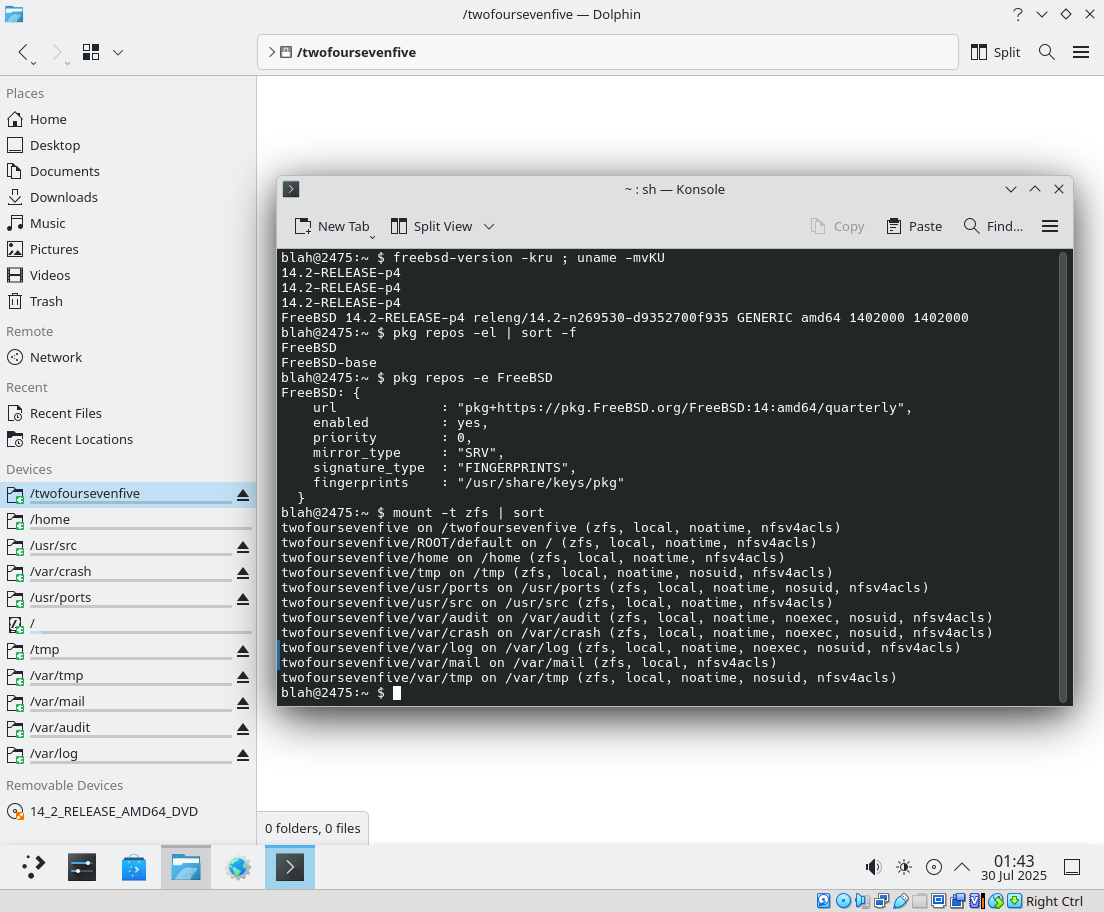
Task: Open Desktop in Places panel
Action: (x=127, y=145)
